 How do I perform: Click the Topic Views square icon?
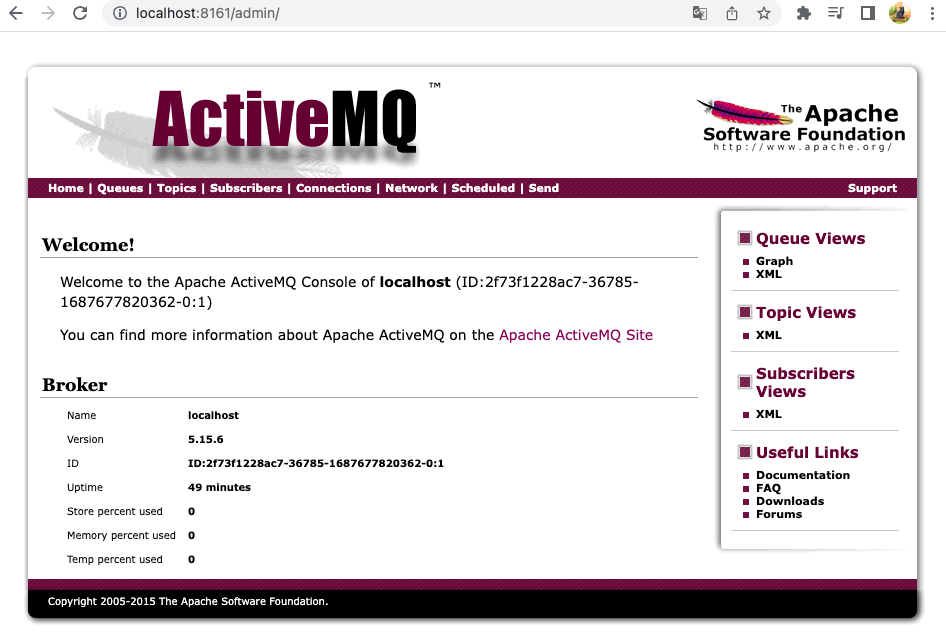pos(744,312)
